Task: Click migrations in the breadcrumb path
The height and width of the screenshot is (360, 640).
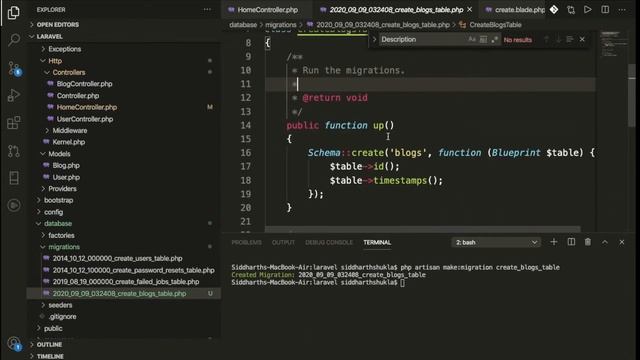Action: click(281, 25)
